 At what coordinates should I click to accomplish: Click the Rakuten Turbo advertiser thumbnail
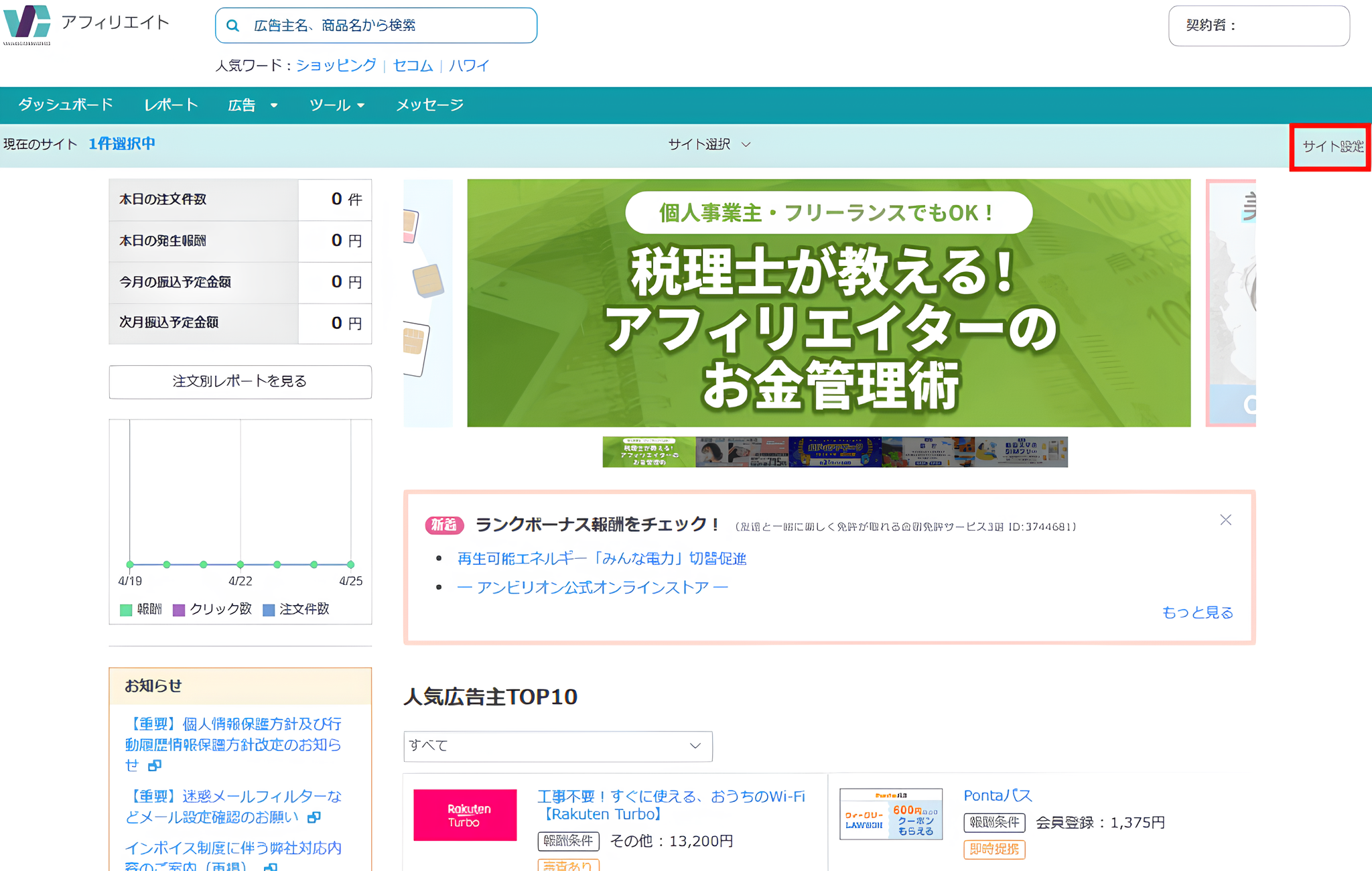click(465, 815)
